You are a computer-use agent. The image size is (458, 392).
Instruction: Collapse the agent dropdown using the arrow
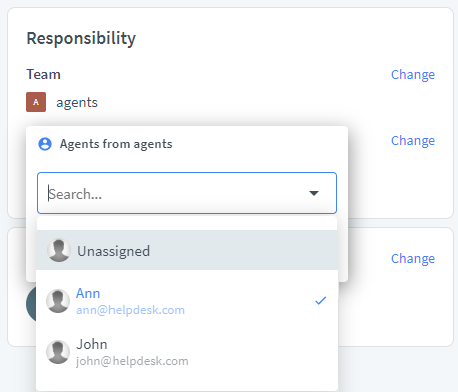pos(314,193)
